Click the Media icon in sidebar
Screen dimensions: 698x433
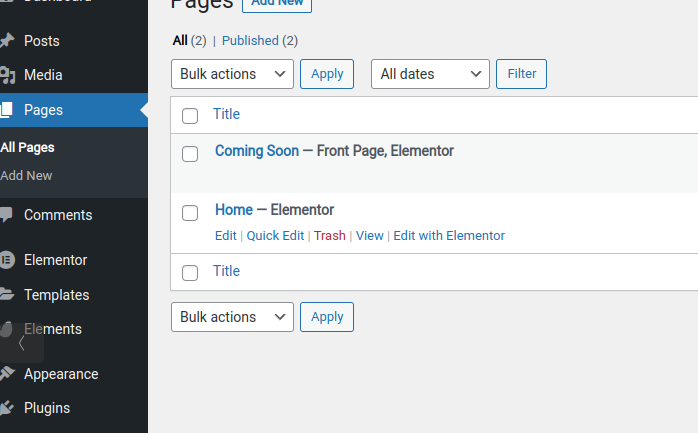tap(7, 75)
